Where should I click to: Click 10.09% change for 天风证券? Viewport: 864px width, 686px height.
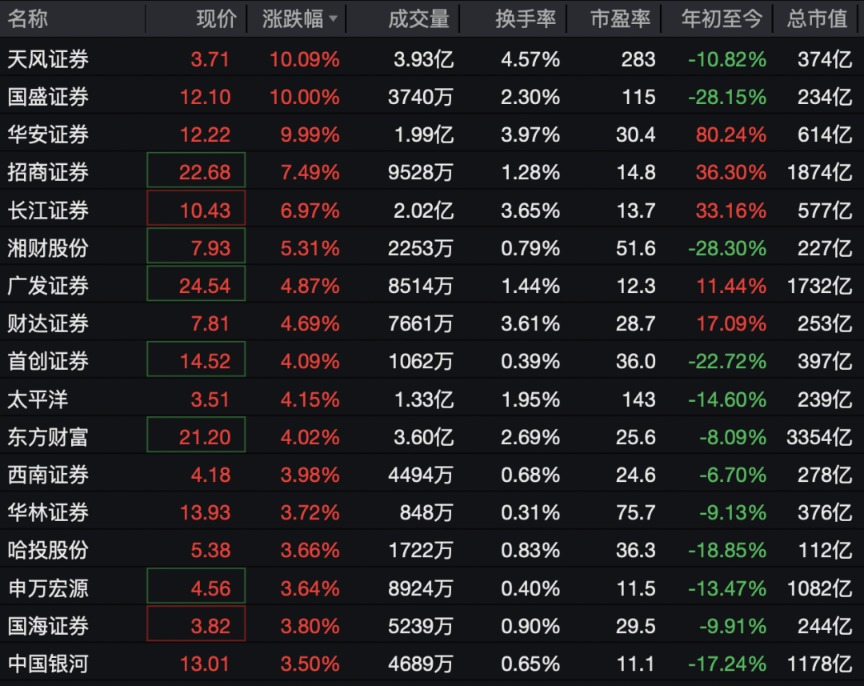304,60
